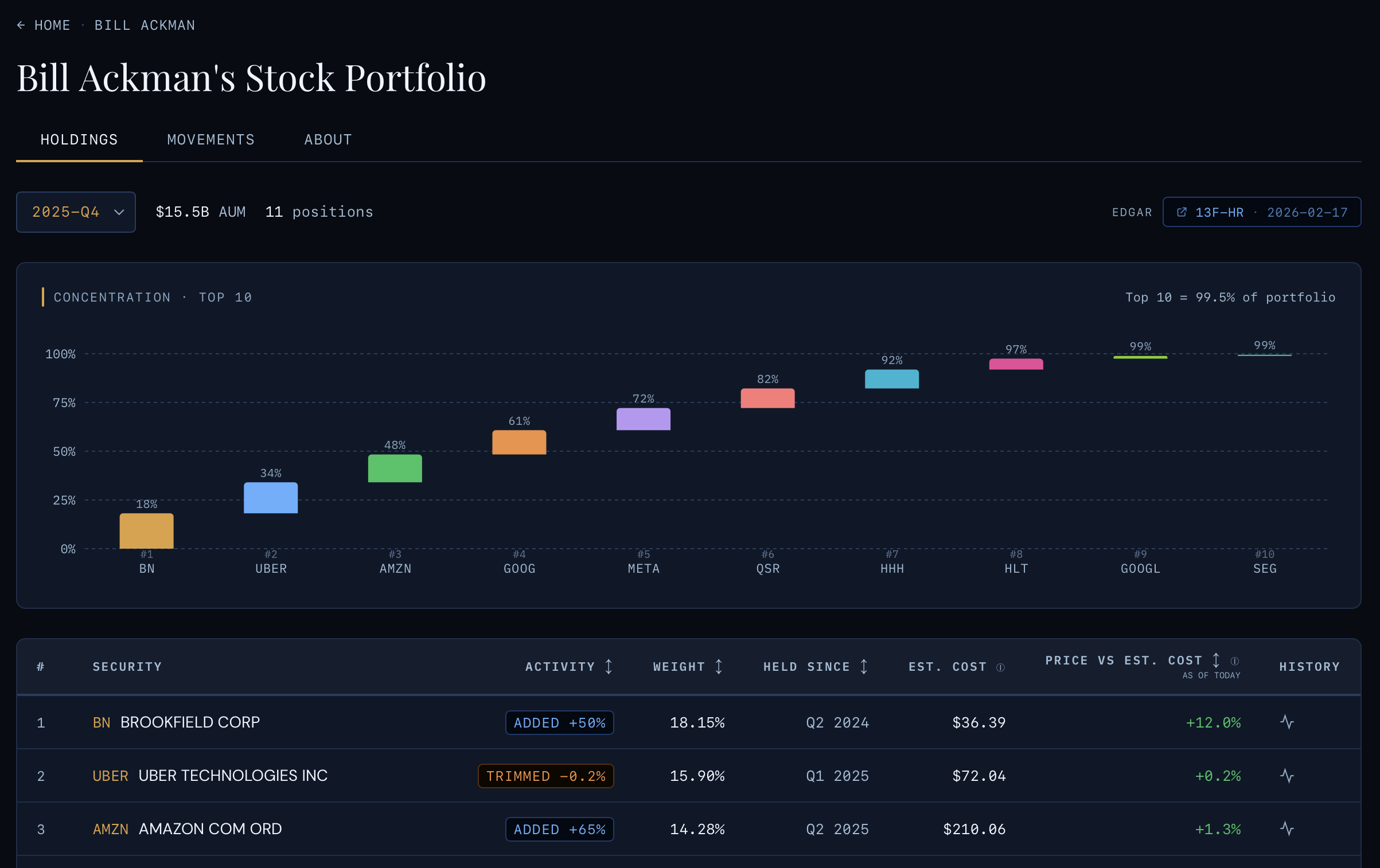Image resolution: width=1380 pixels, height=868 pixels.
Task: Select the orange BN bar in the chart
Action: coord(146,531)
